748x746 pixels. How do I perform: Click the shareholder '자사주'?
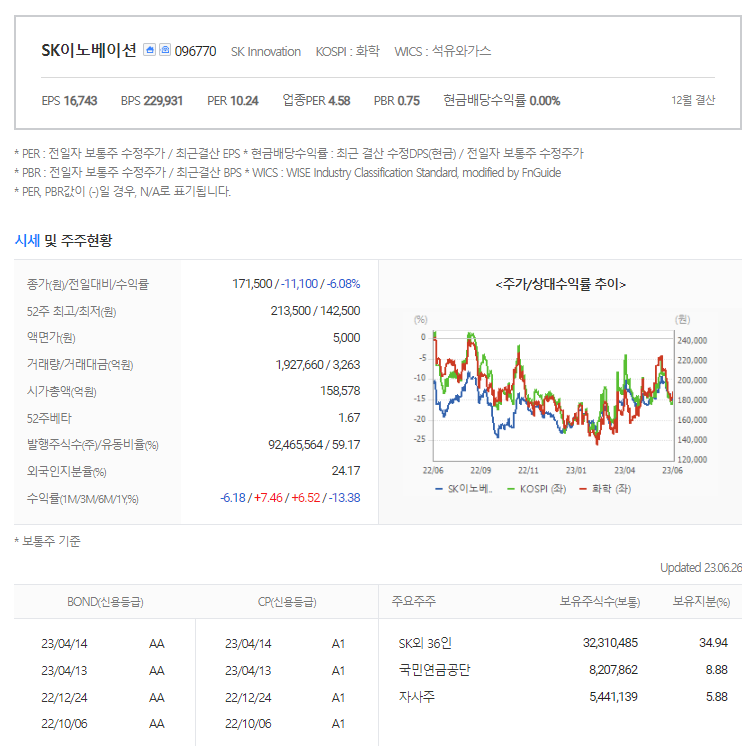coord(416,697)
